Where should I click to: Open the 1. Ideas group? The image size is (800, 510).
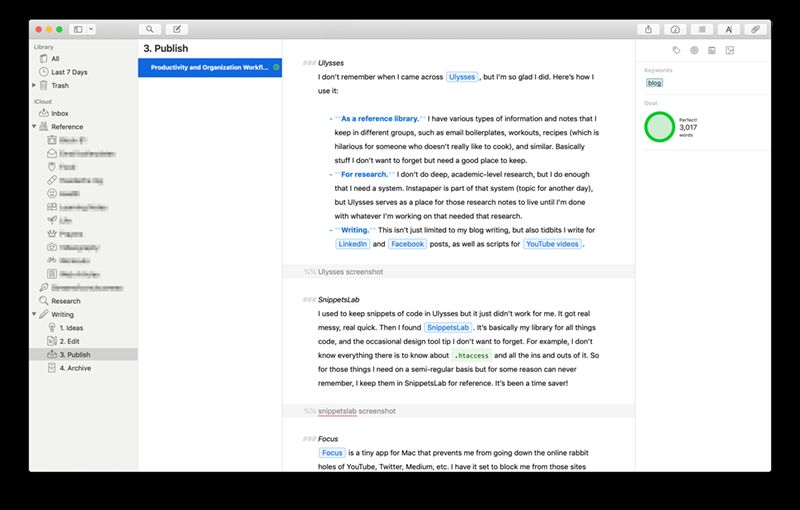point(72,328)
